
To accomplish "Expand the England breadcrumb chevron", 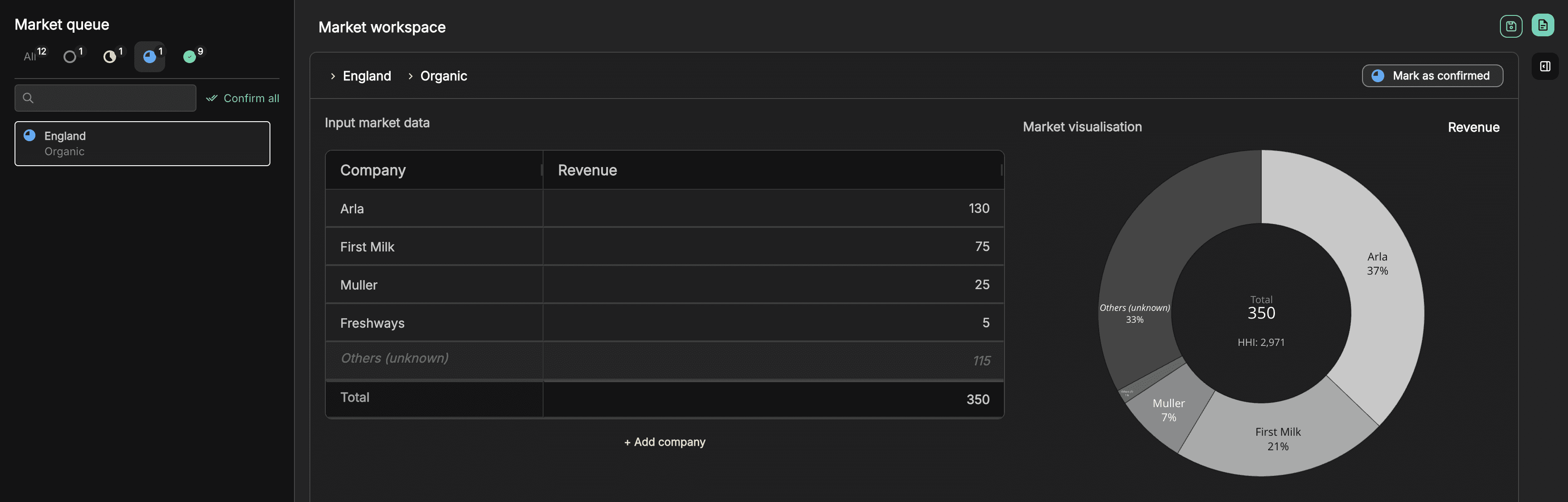I will point(333,76).
